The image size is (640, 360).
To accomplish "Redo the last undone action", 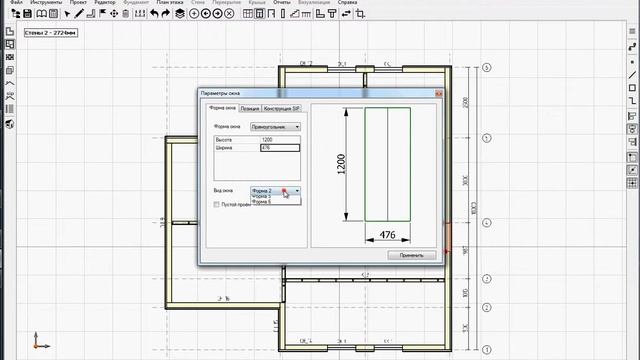I will tap(165, 14).
